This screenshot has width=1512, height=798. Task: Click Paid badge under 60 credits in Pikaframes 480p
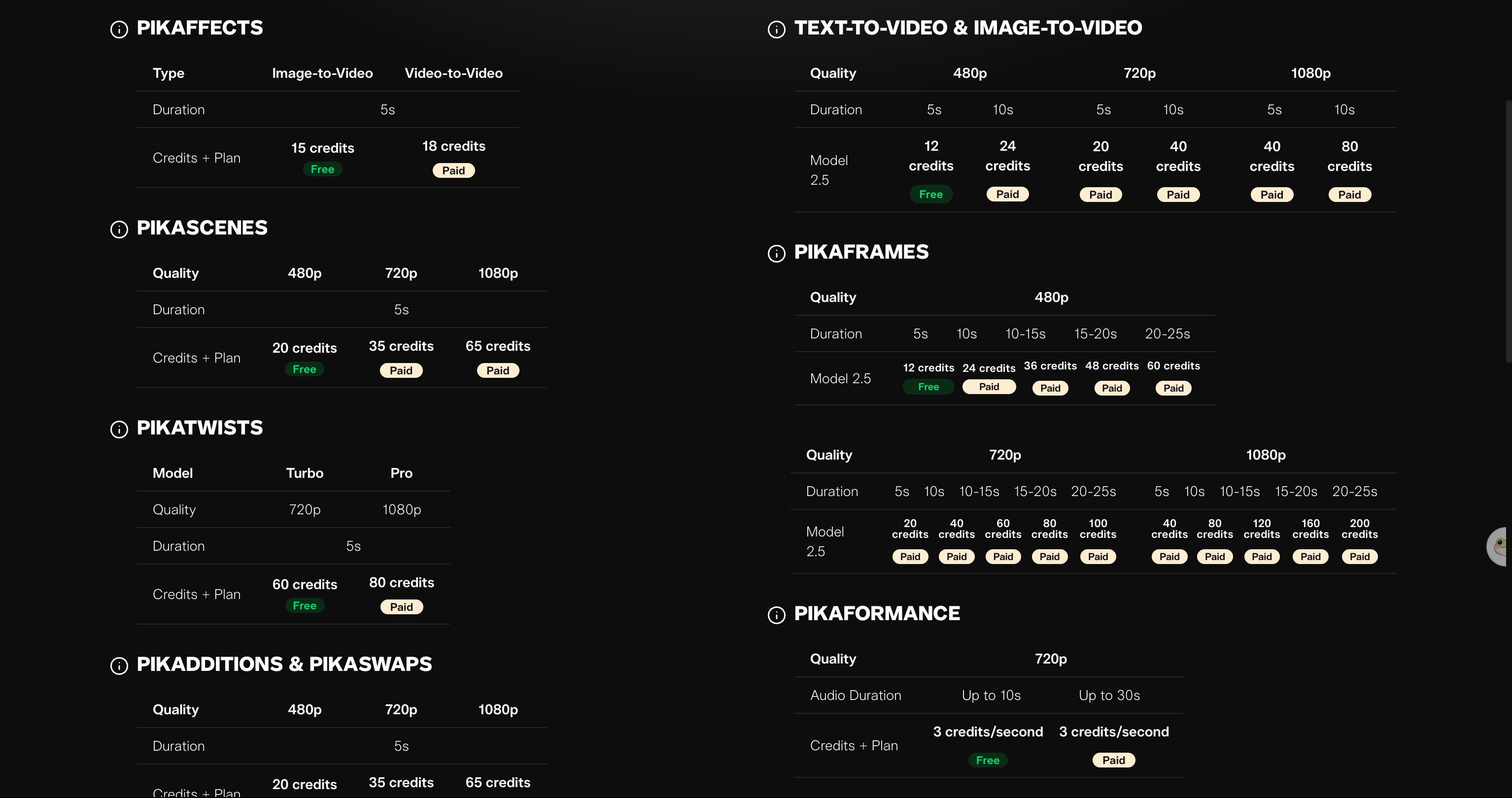coord(1173,388)
